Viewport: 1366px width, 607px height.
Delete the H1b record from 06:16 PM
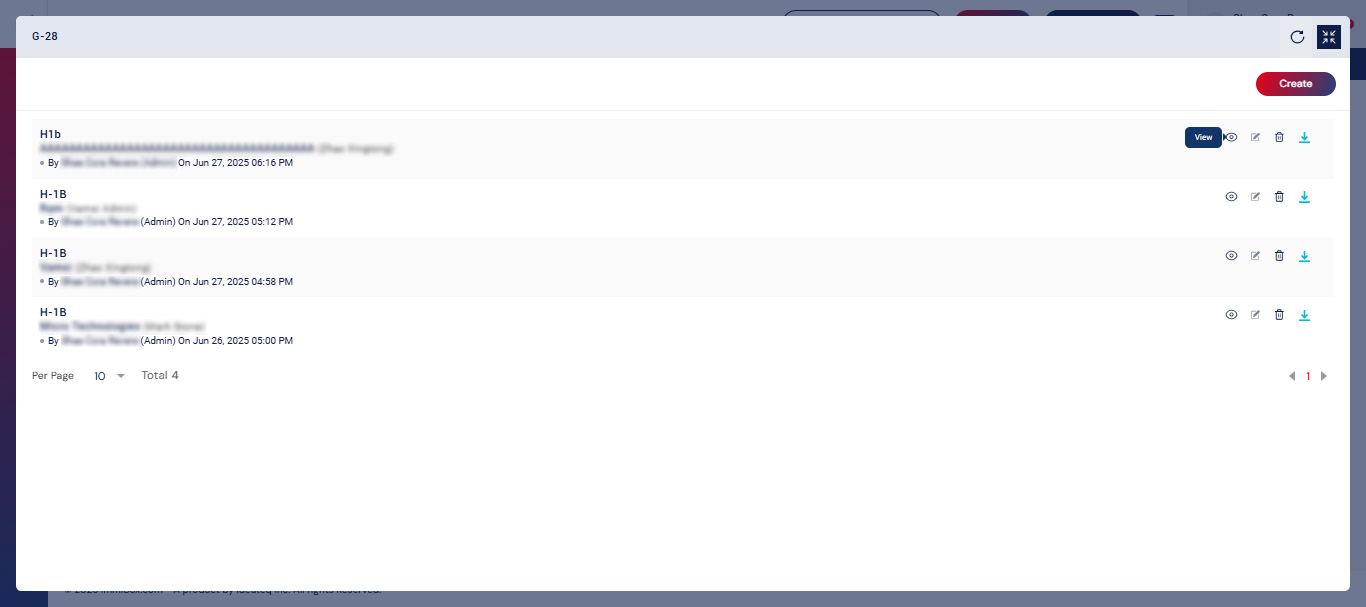(x=1279, y=138)
